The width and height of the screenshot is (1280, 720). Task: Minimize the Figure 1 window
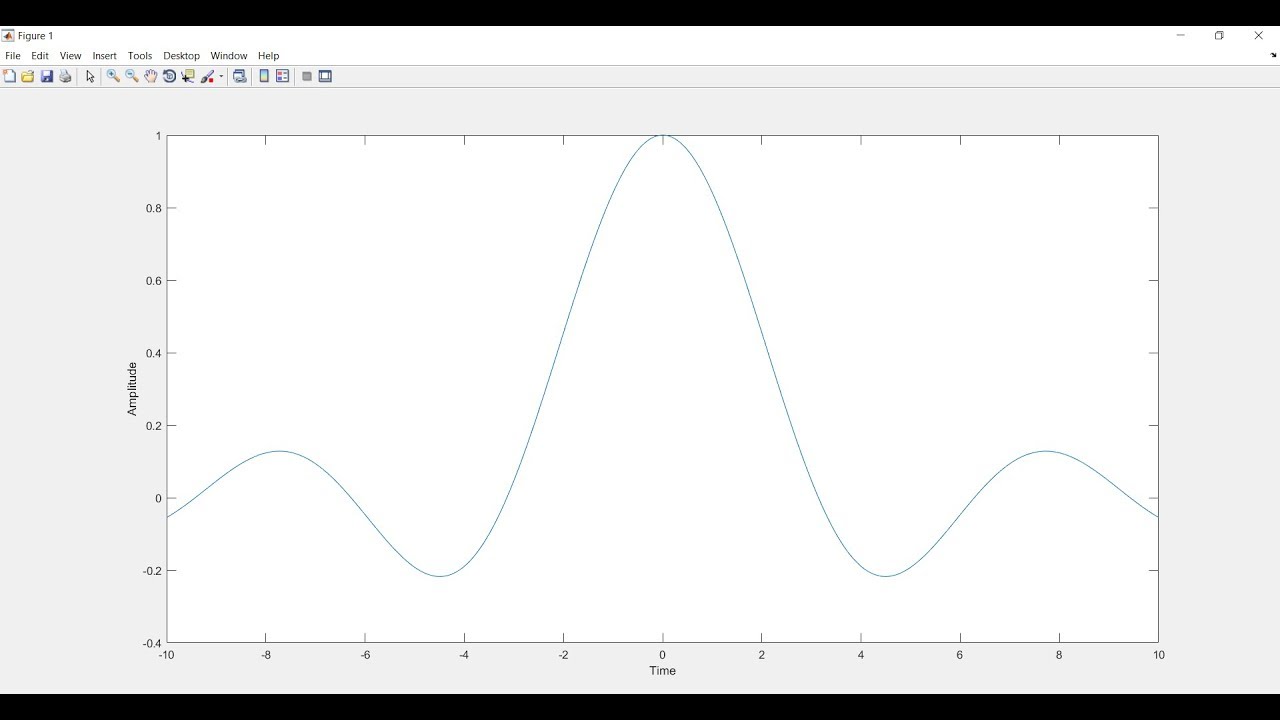click(x=1181, y=35)
